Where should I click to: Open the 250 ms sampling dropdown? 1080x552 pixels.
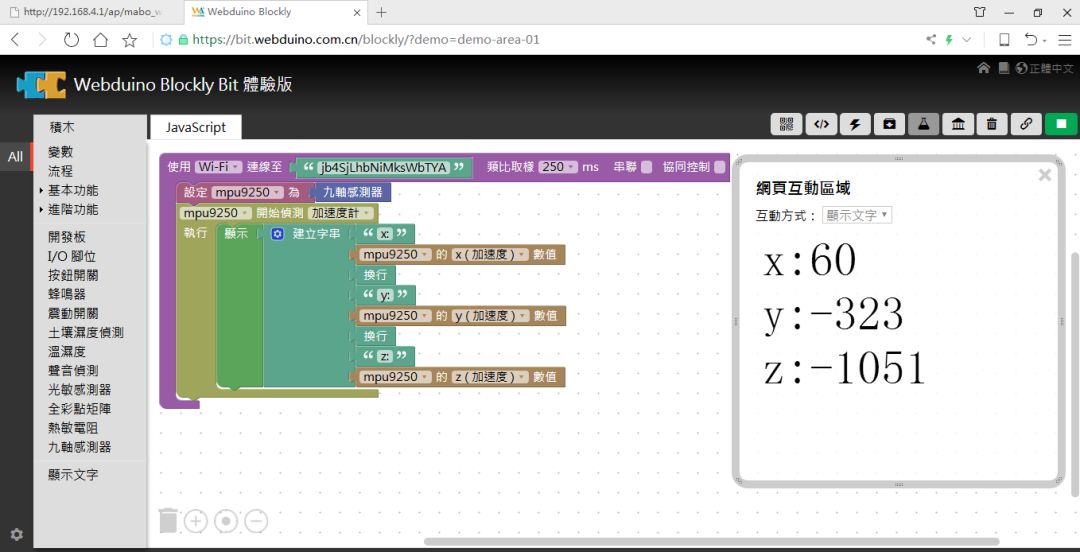point(557,167)
